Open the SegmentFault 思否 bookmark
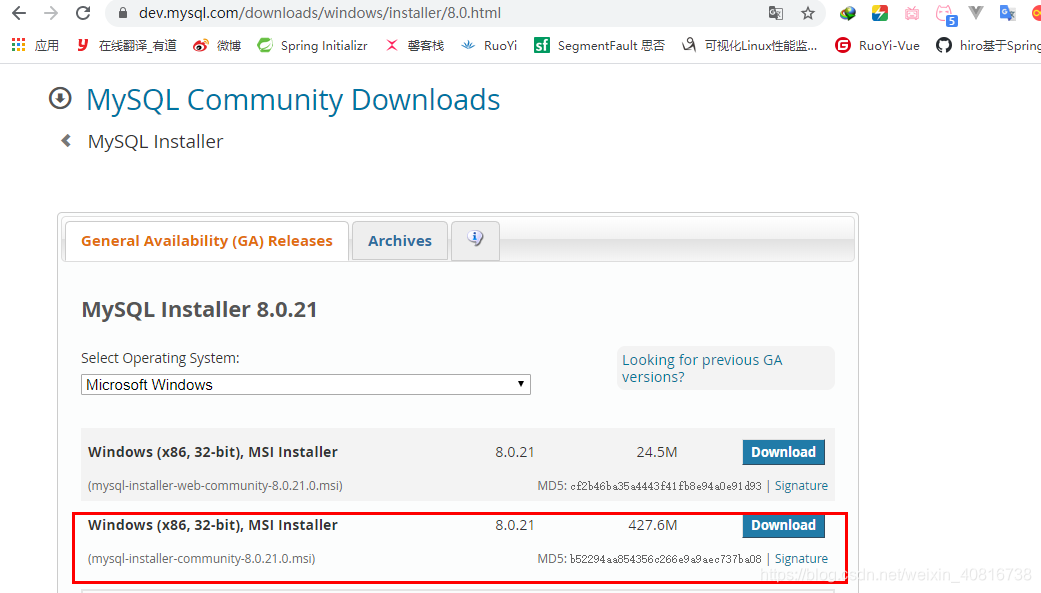Image resolution: width=1041 pixels, height=593 pixels. coord(600,45)
